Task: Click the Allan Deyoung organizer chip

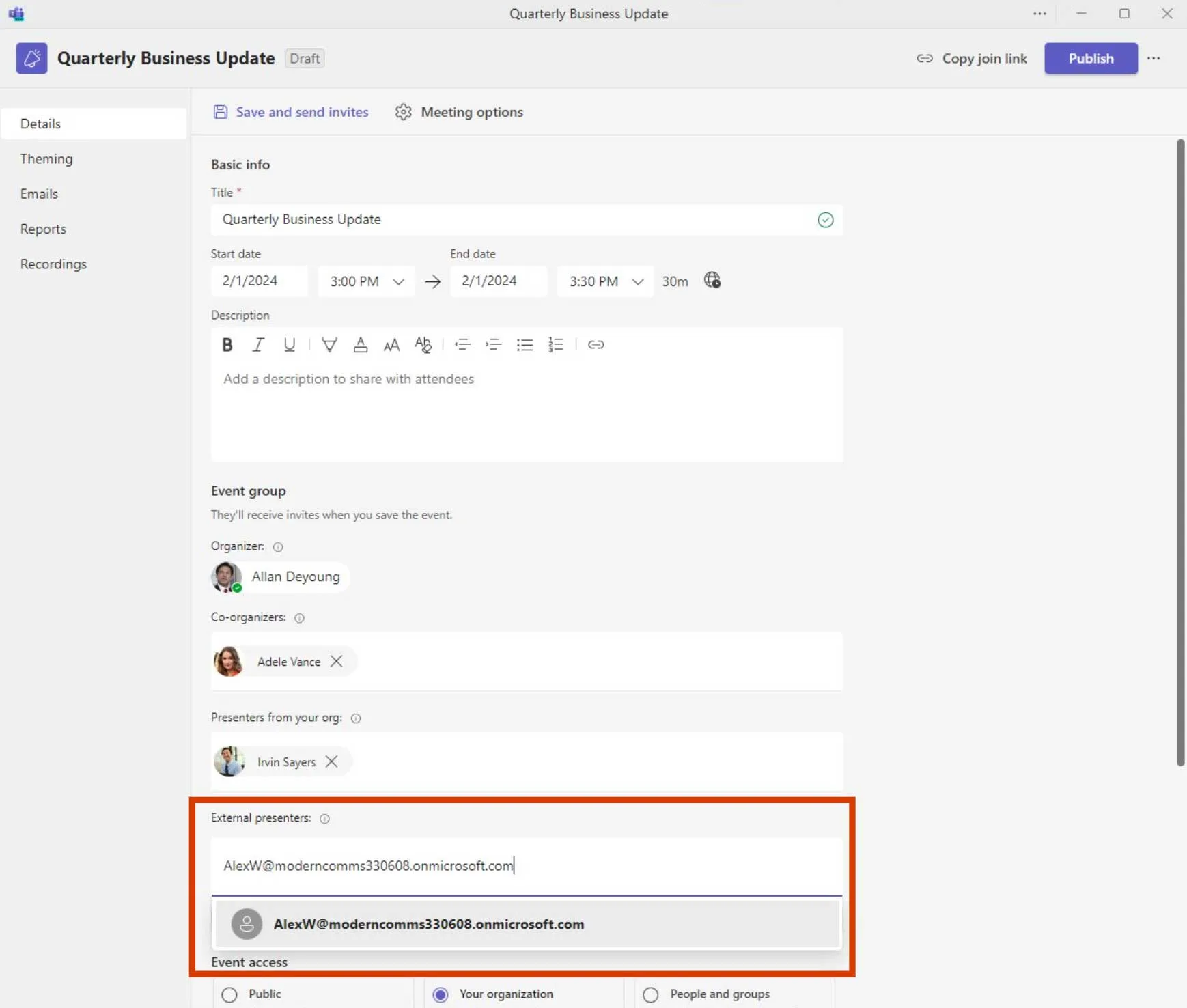Action: pyautogui.click(x=280, y=577)
